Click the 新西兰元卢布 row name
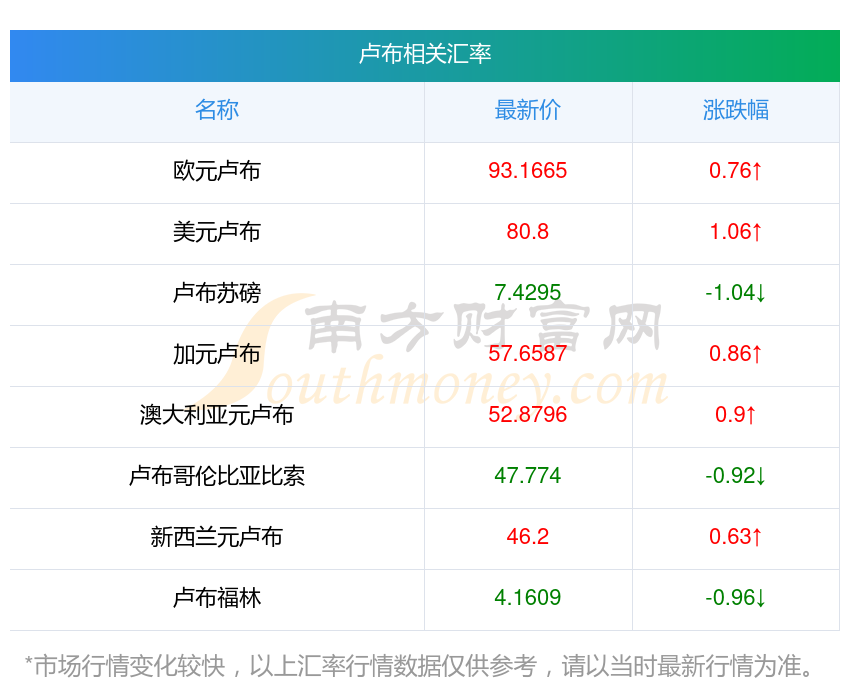Viewport: 850px width, 697px height. point(217,537)
